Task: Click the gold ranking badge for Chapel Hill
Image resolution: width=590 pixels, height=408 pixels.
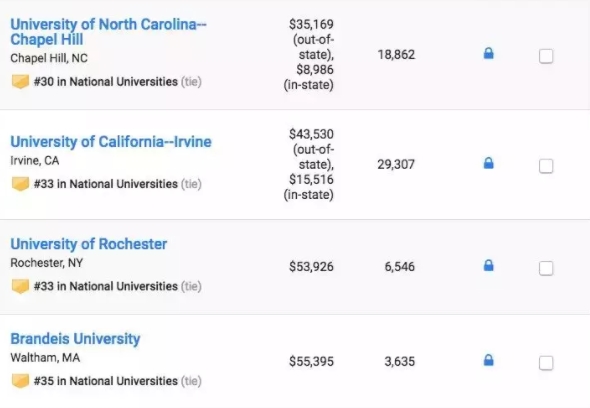Action: (x=20, y=82)
